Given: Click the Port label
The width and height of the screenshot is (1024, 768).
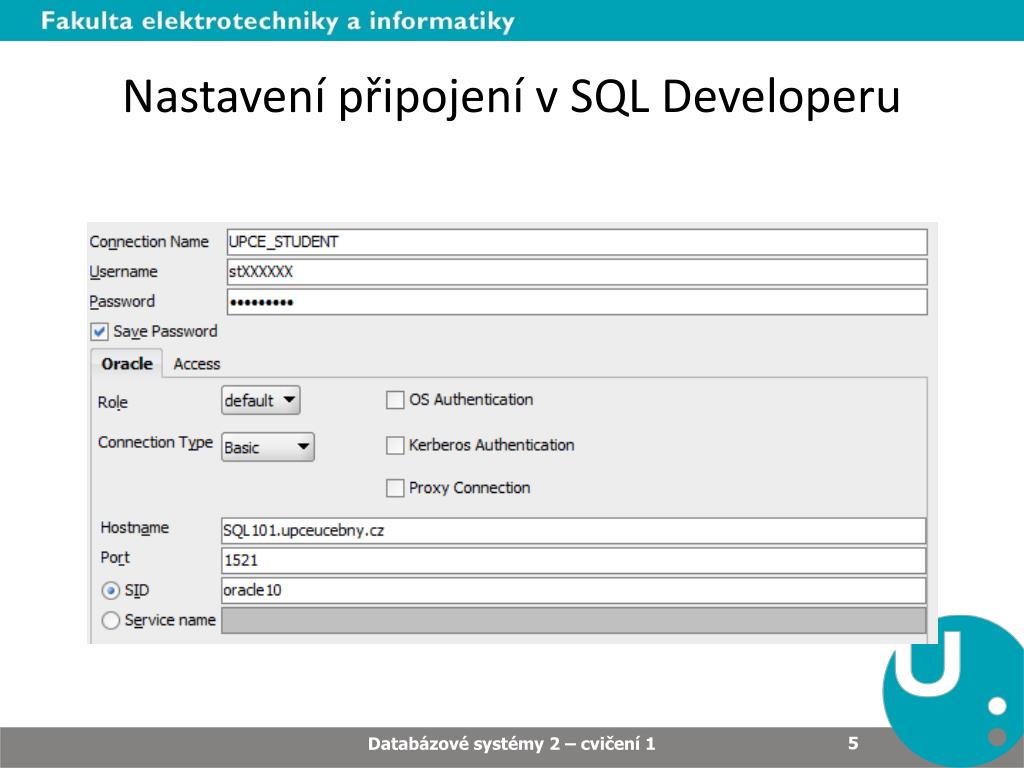Looking at the screenshot, I should [115, 558].
